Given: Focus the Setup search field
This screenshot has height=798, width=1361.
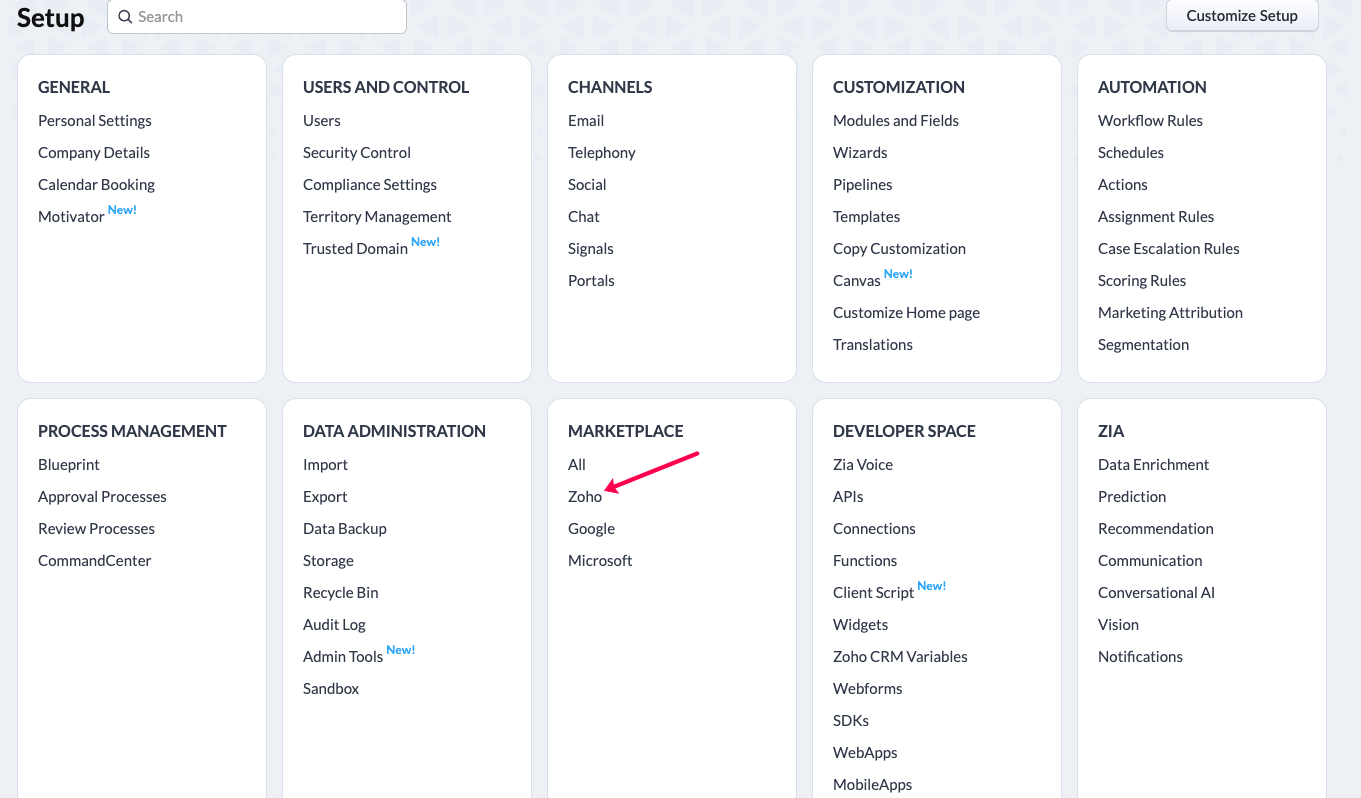Looking at the screenshot, I should tap(257, 17).
